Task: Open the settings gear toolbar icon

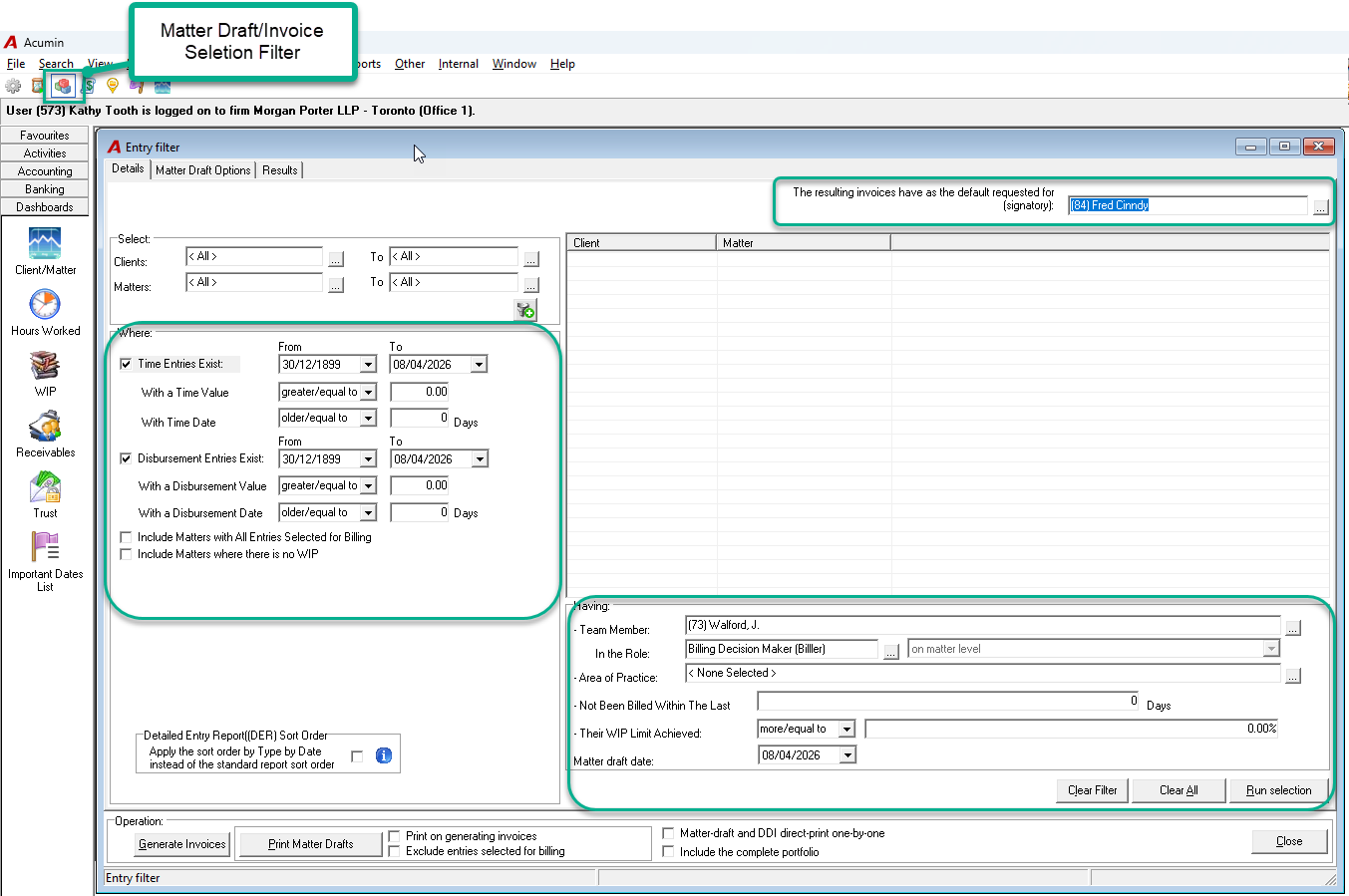Action: click(13, 86)
